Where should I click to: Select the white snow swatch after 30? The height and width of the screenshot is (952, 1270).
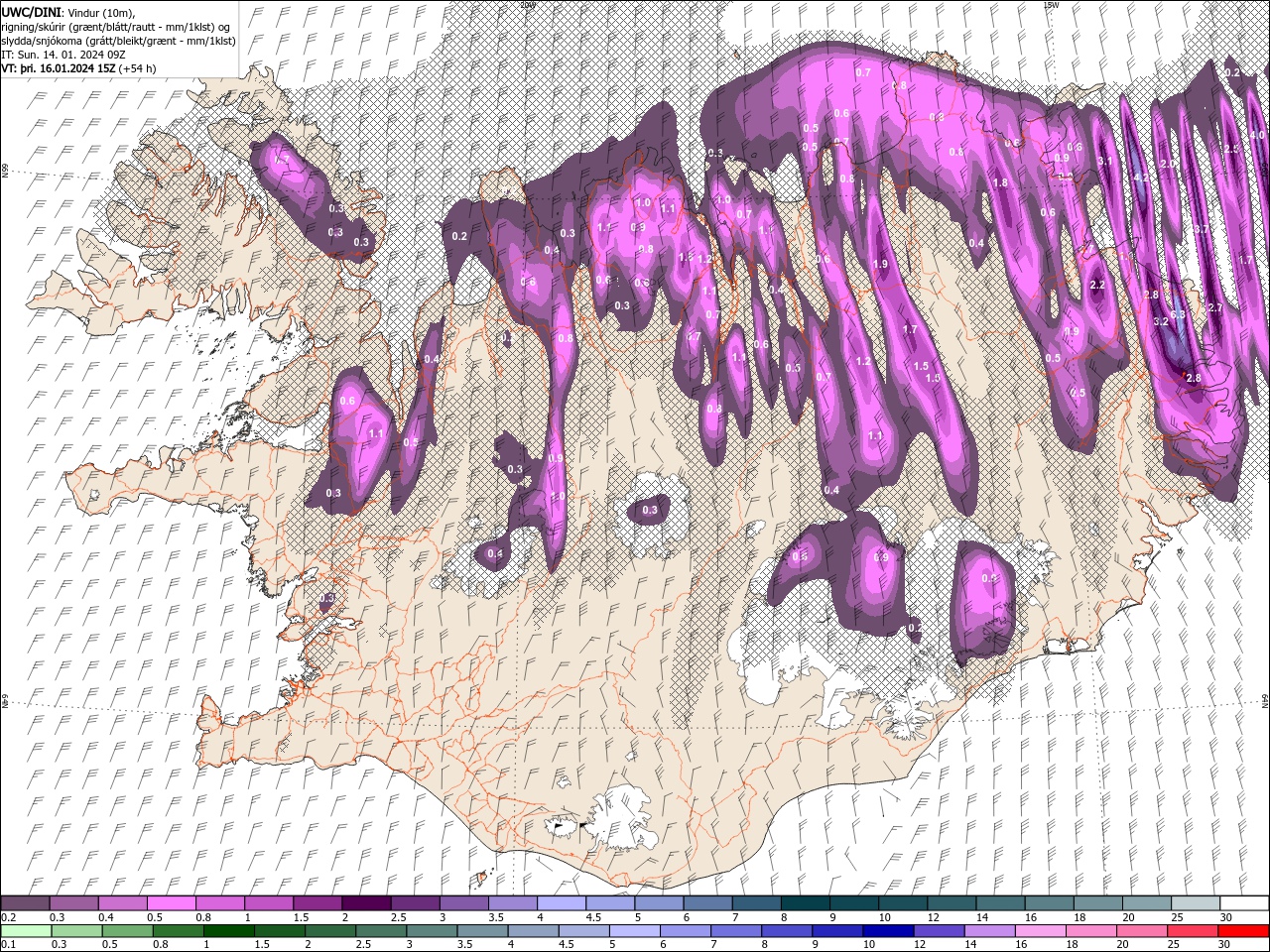click(1244, 903)
